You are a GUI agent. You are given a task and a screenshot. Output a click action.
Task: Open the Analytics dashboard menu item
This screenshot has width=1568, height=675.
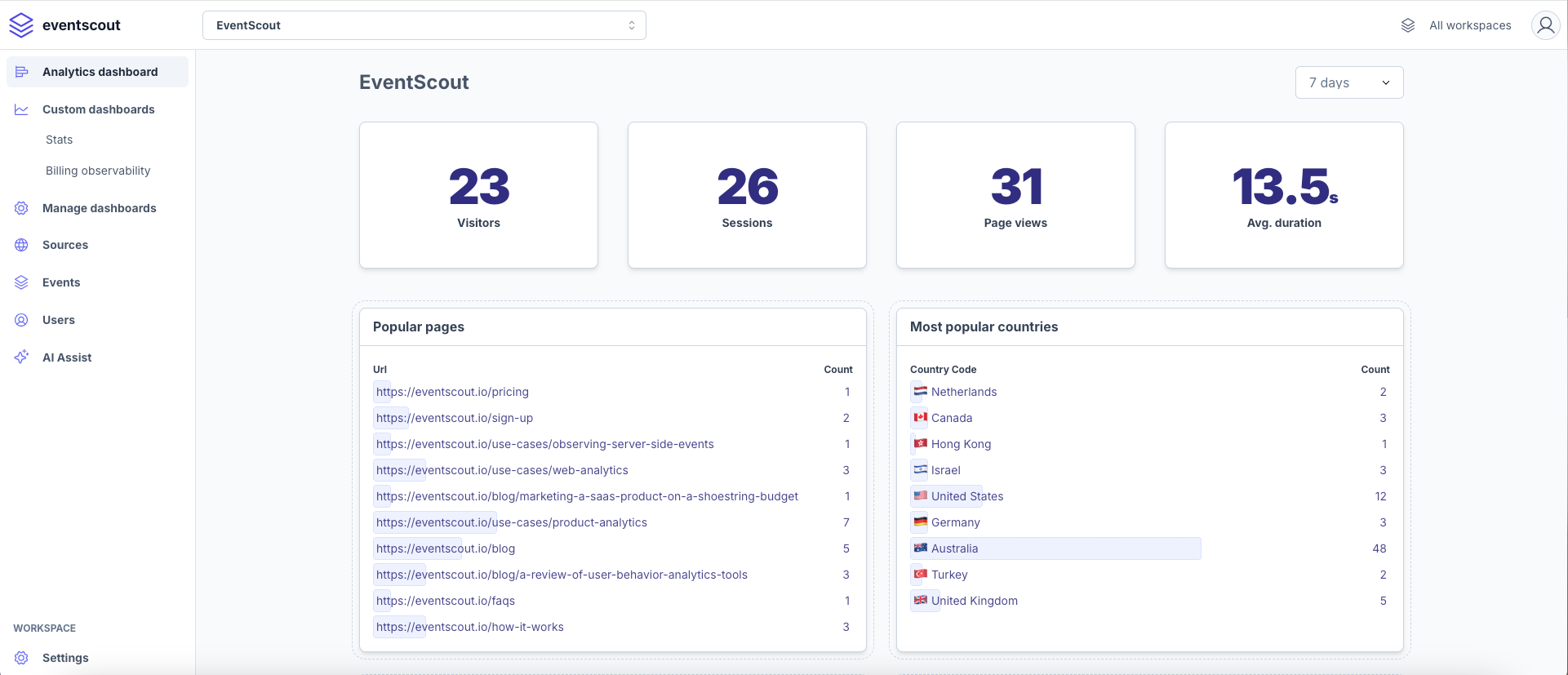point(97,72)
